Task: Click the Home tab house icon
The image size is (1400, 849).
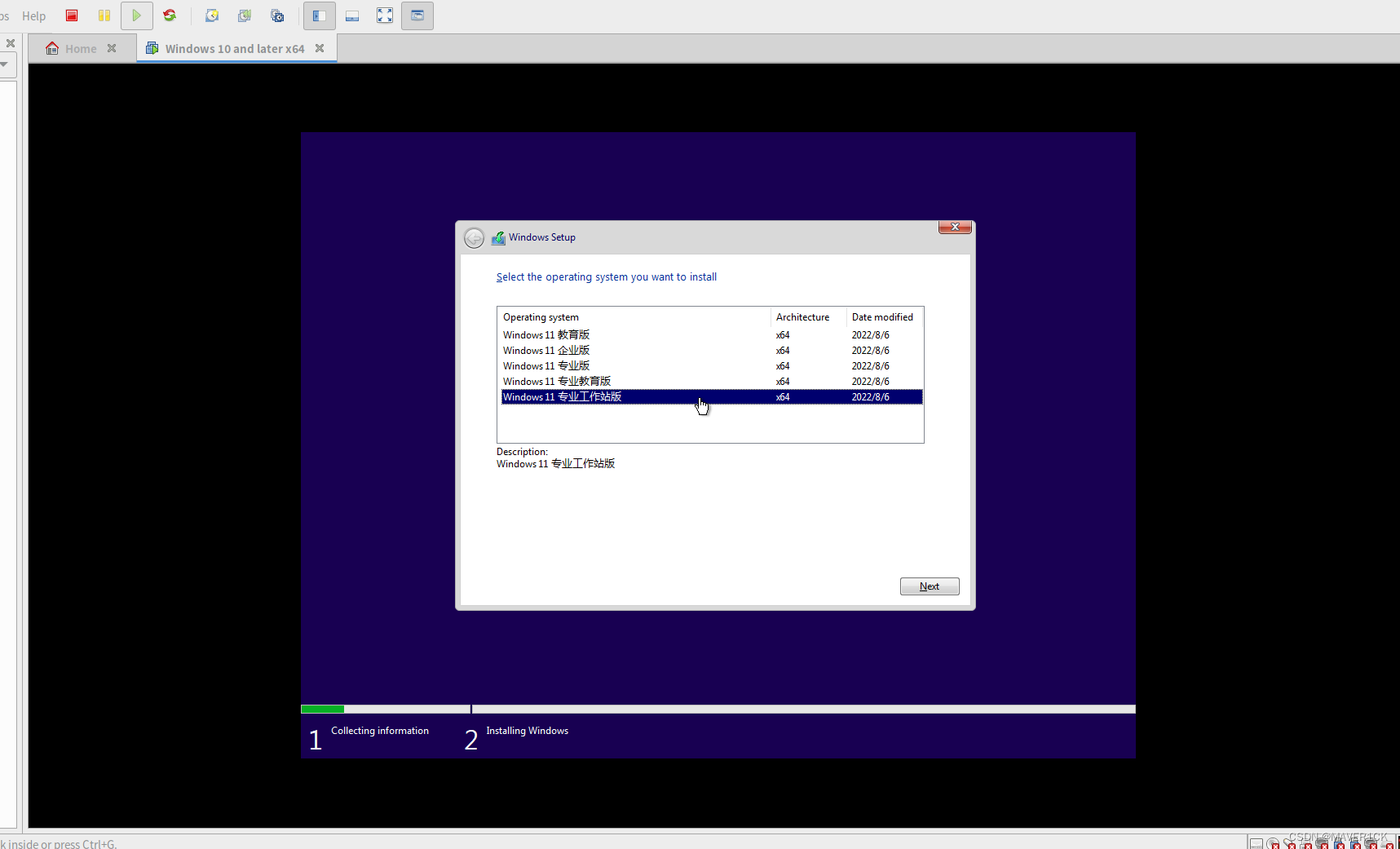Action: [52, 48]
